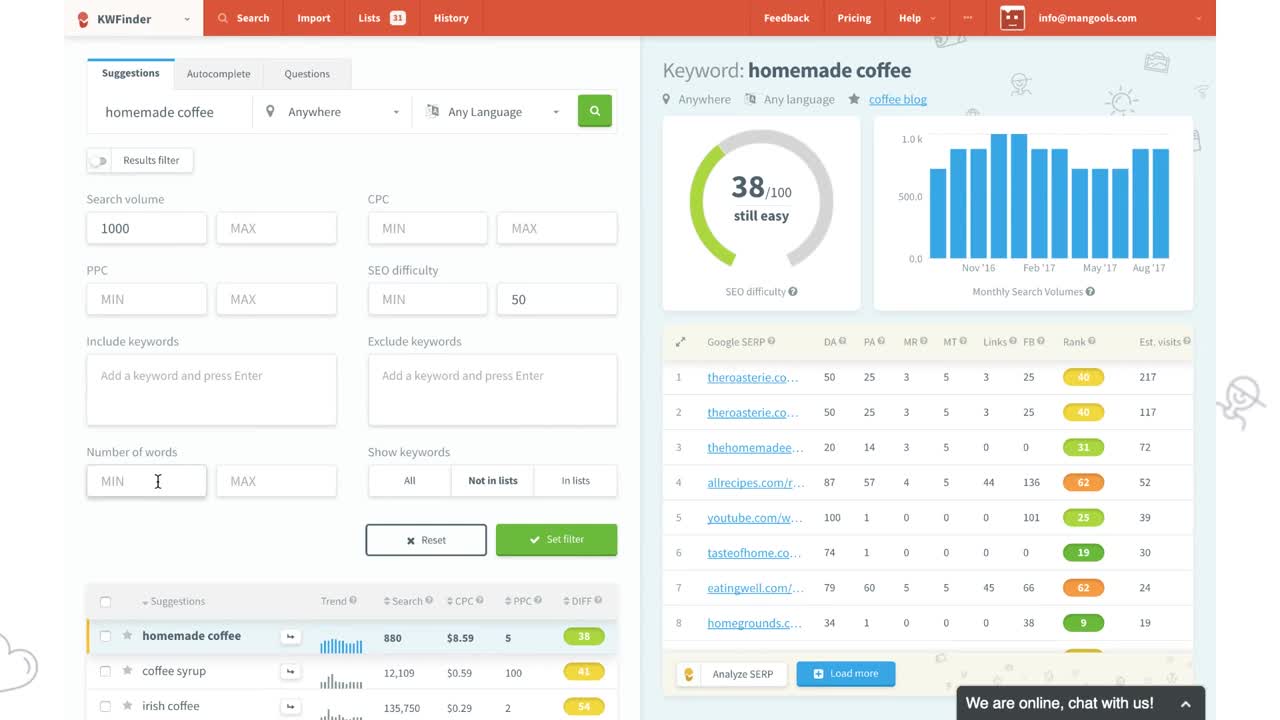Select the Not in lists option
Screen dimensions: 1280x720
coord(493,481)
